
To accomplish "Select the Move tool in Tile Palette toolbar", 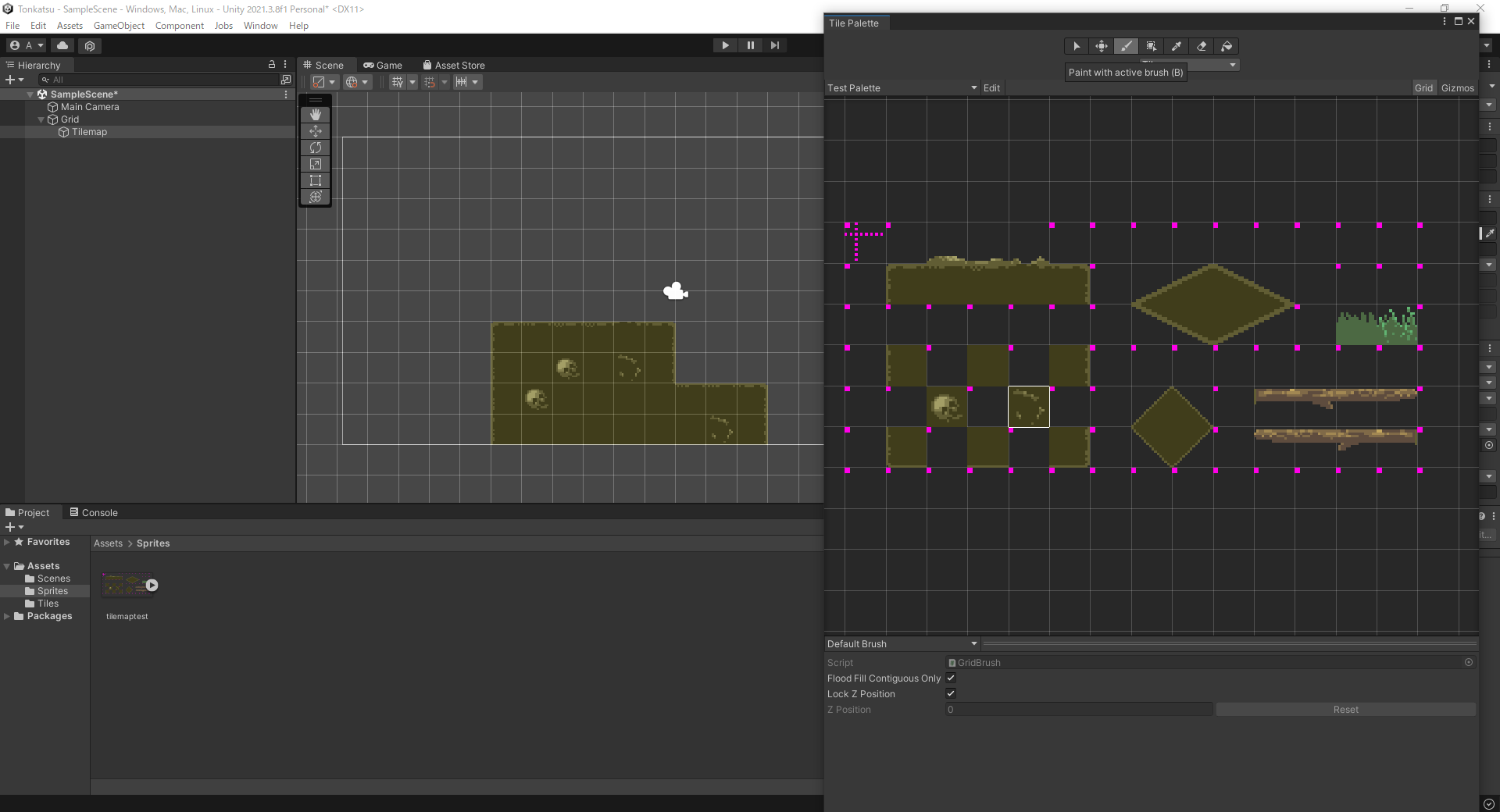I will [1102, 46].
